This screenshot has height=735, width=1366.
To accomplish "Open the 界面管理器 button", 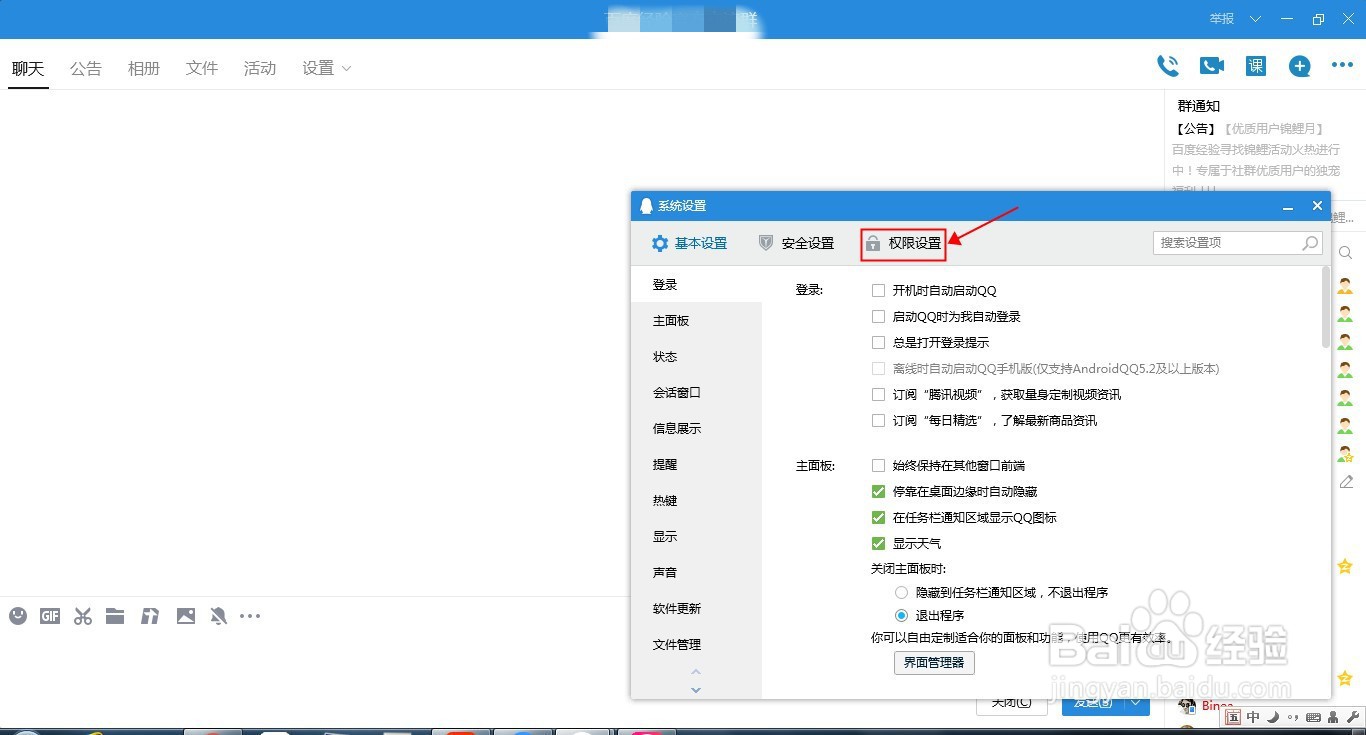I will click(x=934, y=663).
